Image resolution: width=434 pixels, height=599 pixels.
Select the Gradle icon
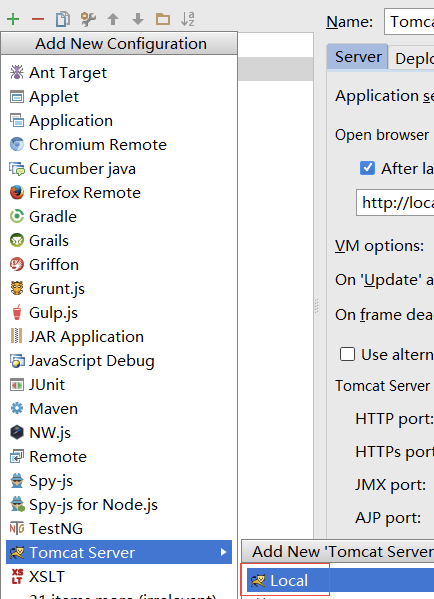[17, 217]
